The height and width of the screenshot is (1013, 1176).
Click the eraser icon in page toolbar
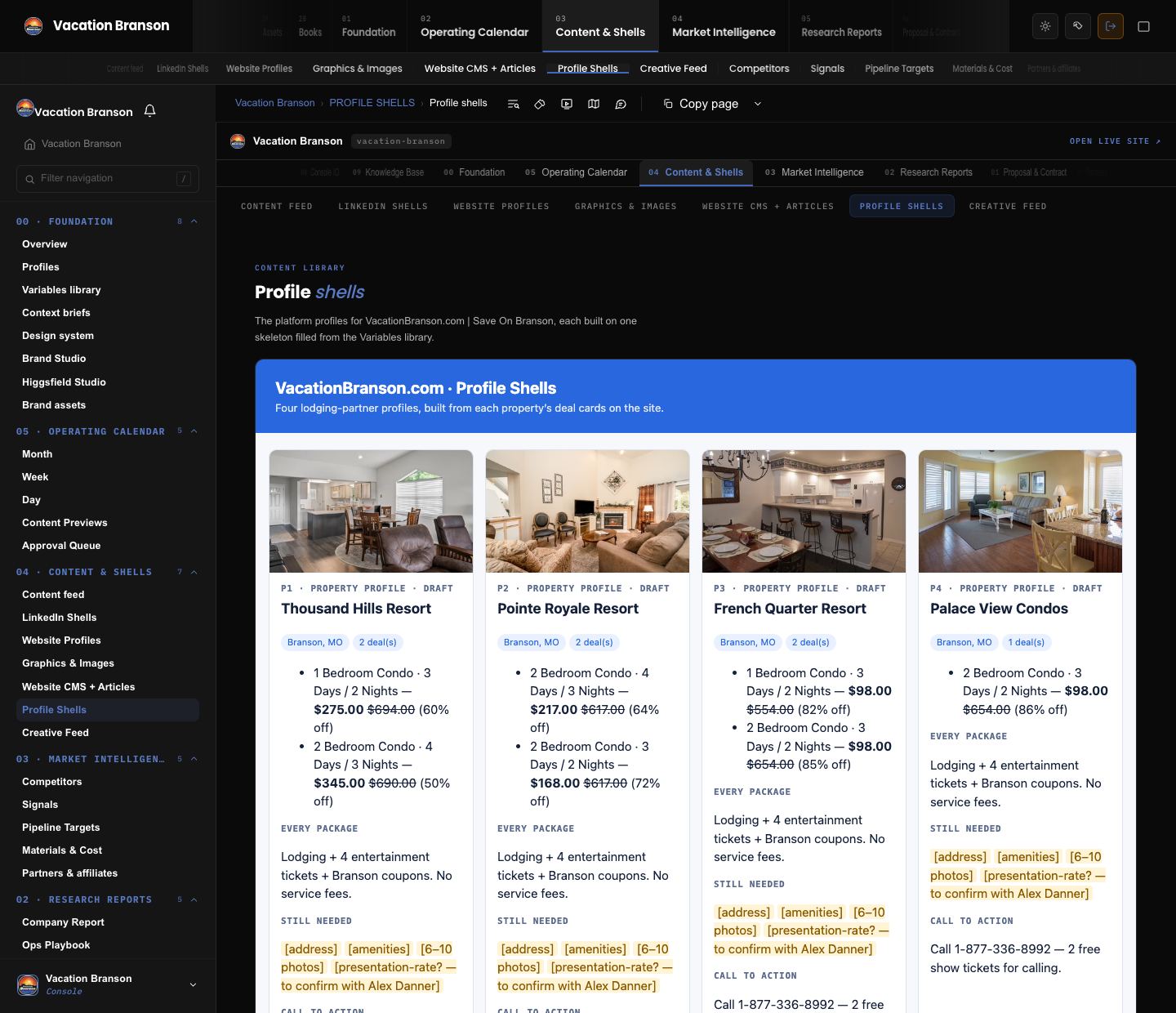click(540, 104)
